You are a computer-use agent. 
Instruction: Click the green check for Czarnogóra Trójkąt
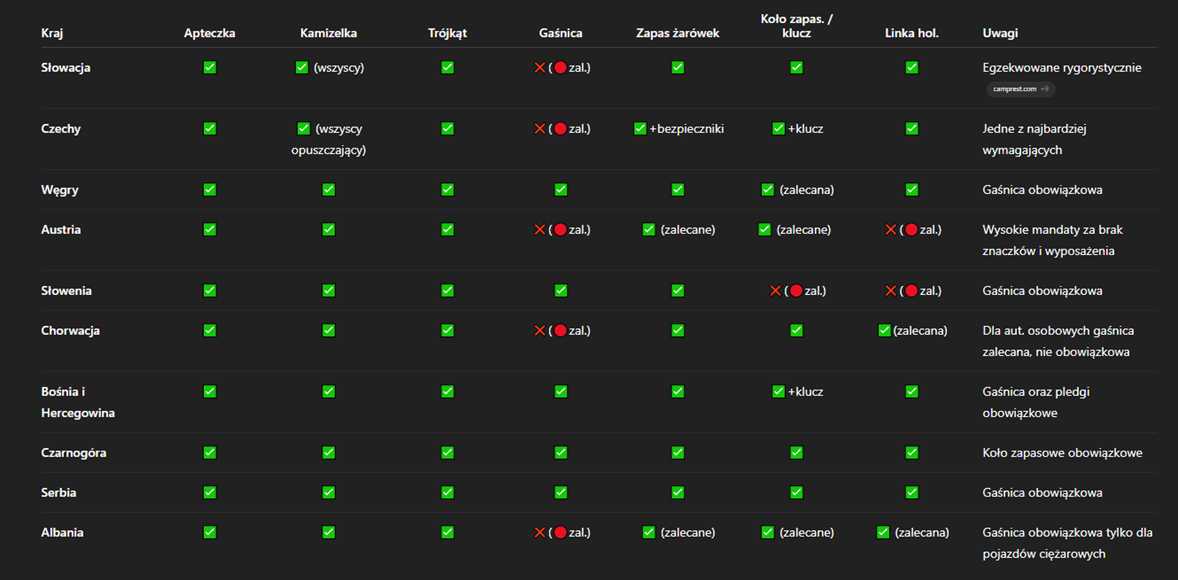[447, 453]
